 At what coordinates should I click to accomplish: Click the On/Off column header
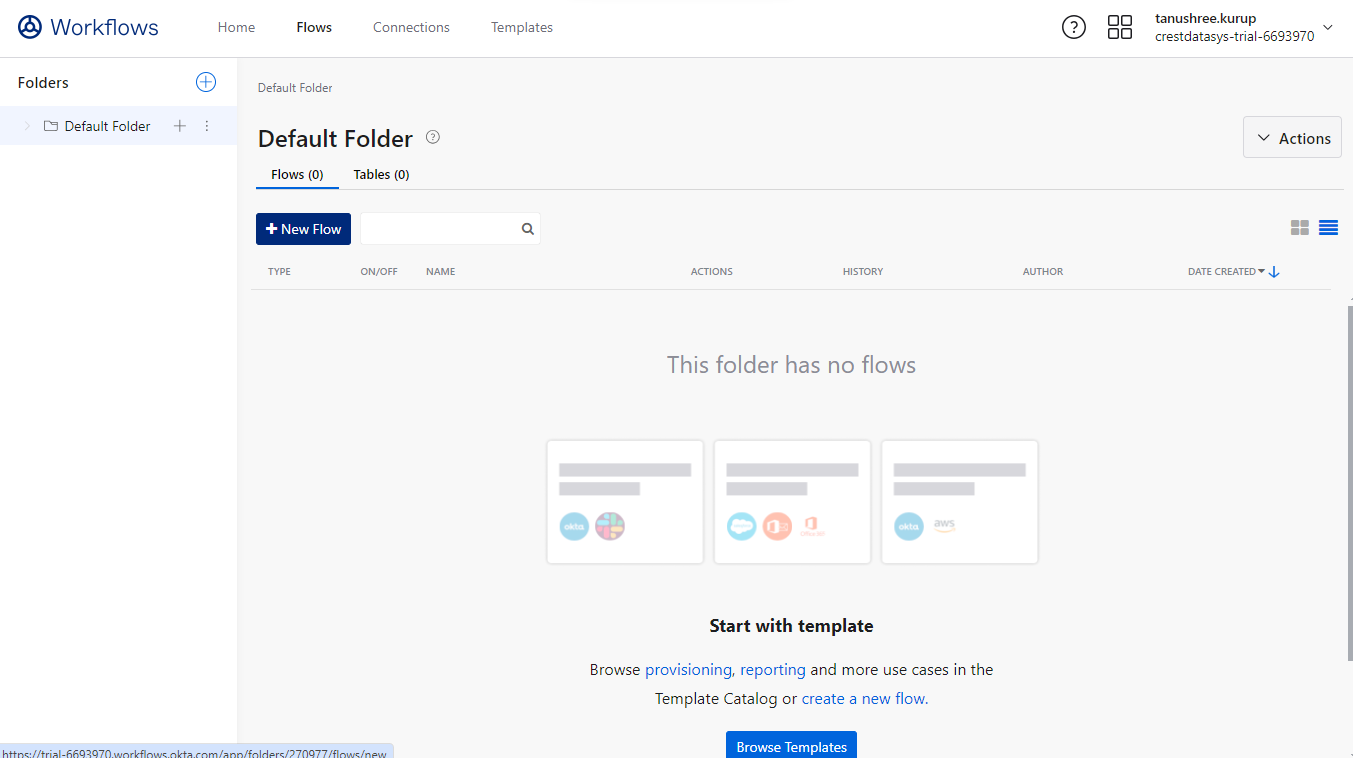tap(379, 272)
